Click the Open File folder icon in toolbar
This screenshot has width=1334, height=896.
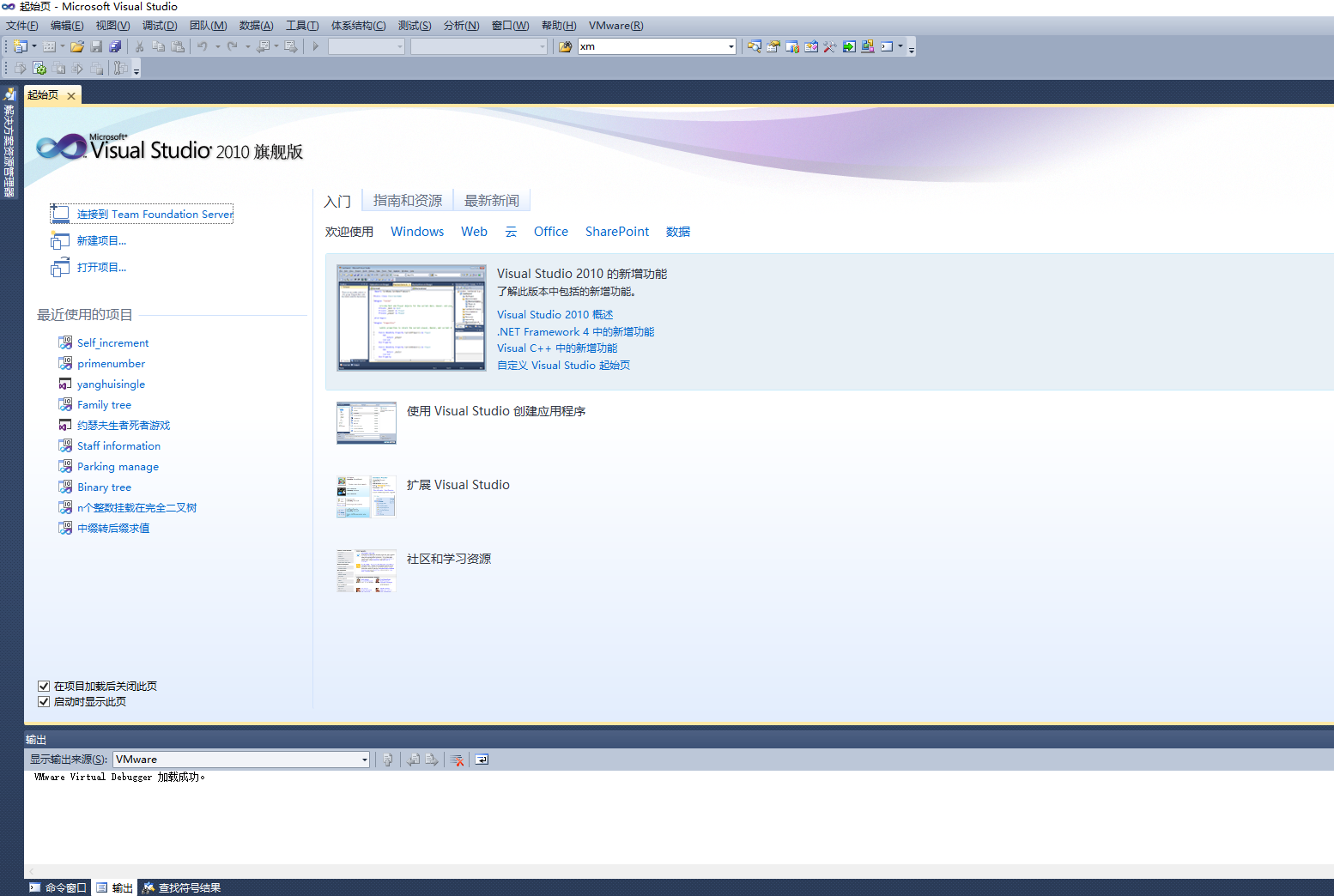(77, 46)
